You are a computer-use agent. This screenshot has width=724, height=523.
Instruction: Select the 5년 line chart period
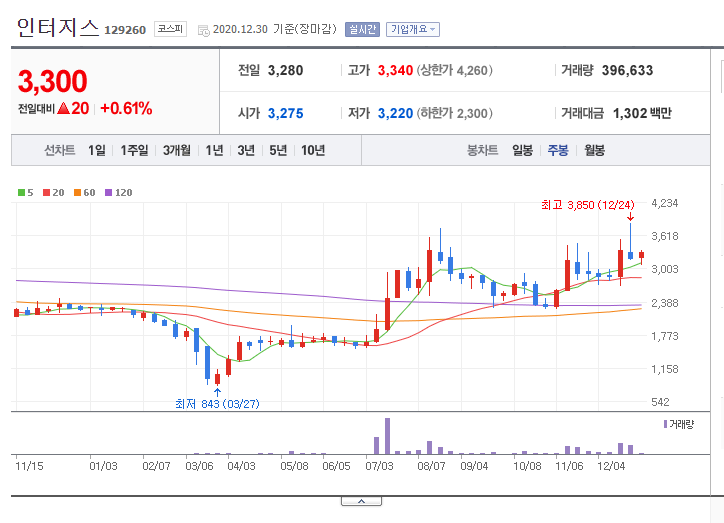(x=278, y=150)
